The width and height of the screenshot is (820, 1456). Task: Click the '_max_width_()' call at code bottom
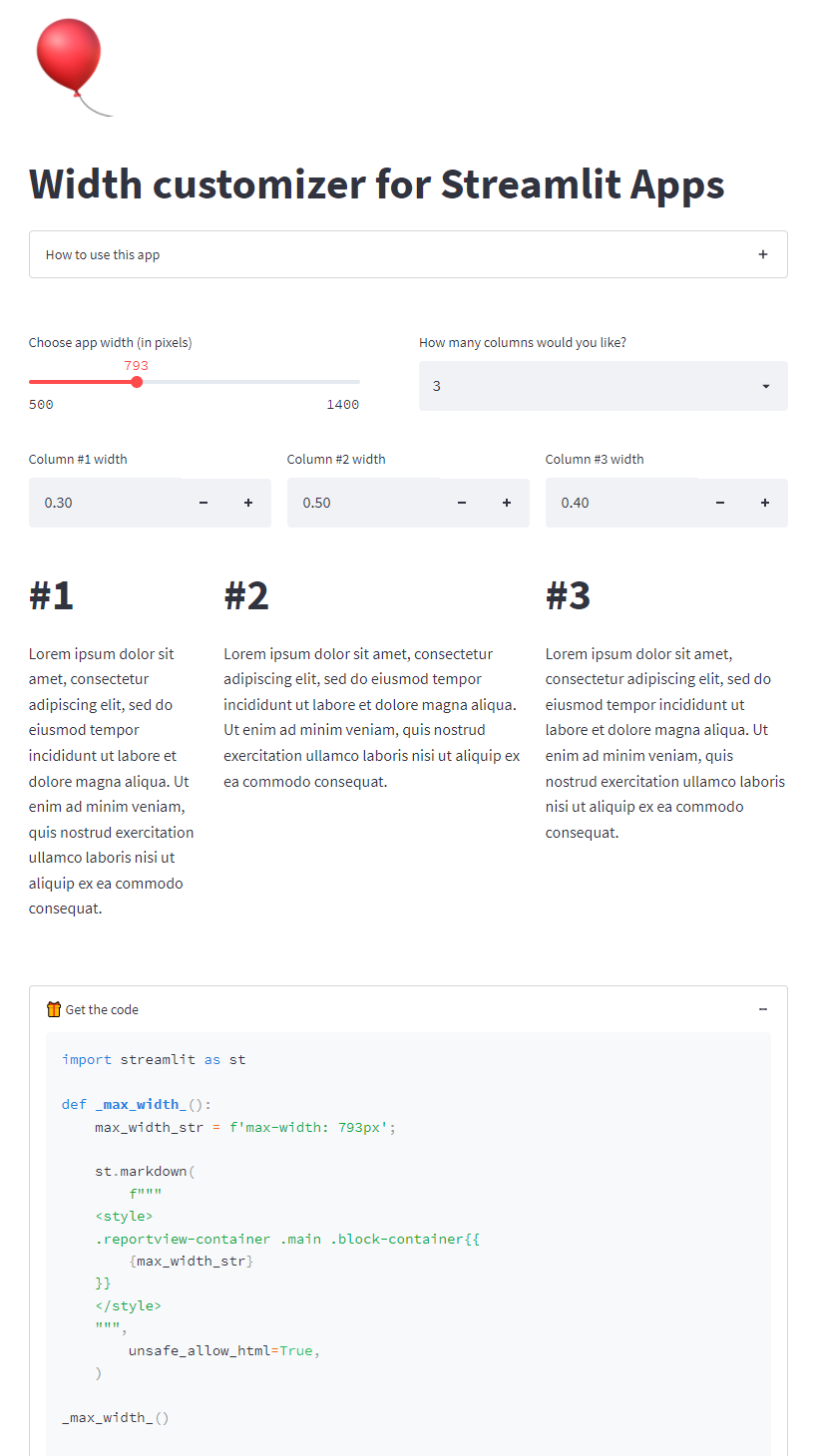point(116,1417)
